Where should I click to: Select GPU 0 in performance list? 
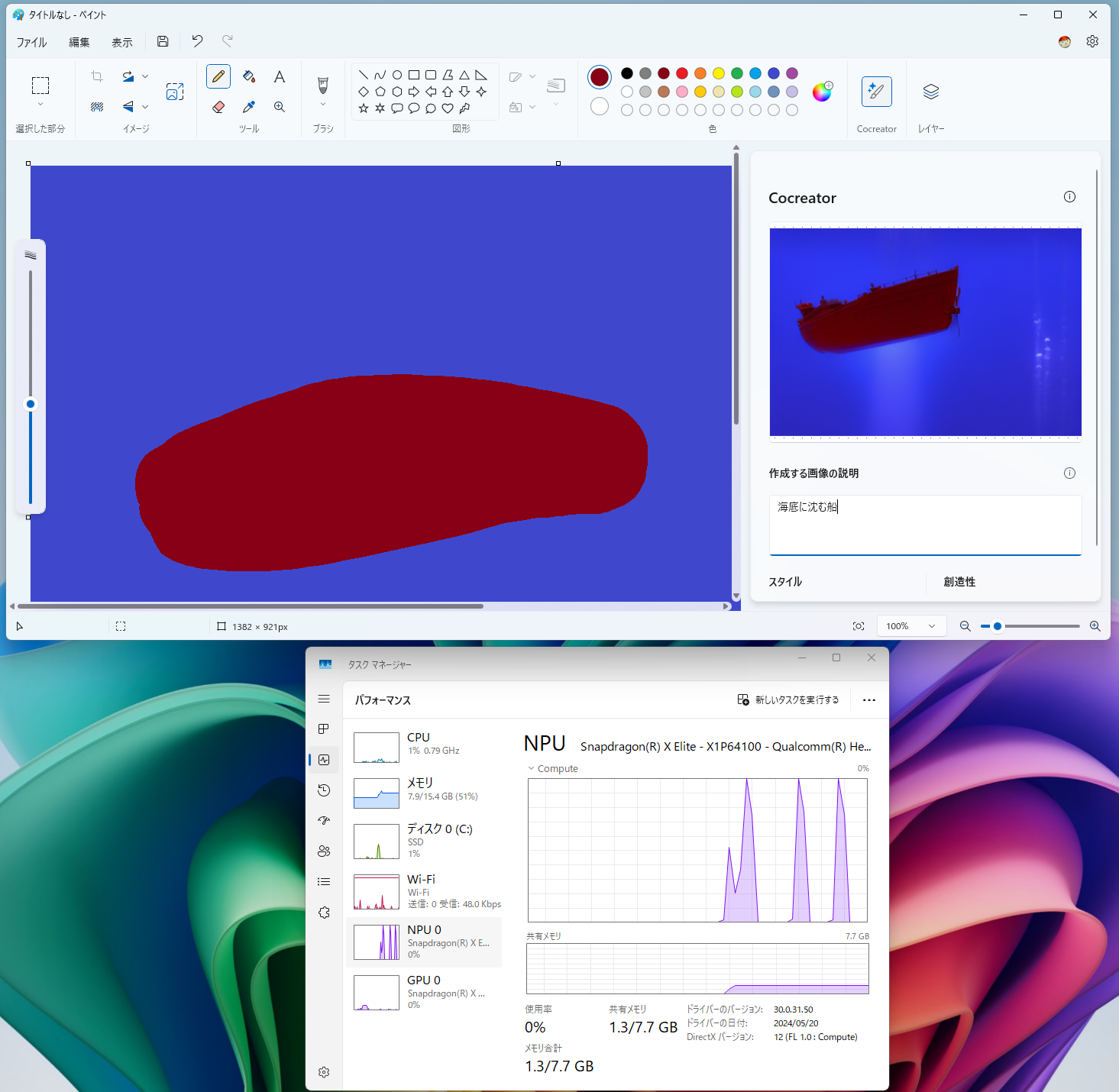424,992
